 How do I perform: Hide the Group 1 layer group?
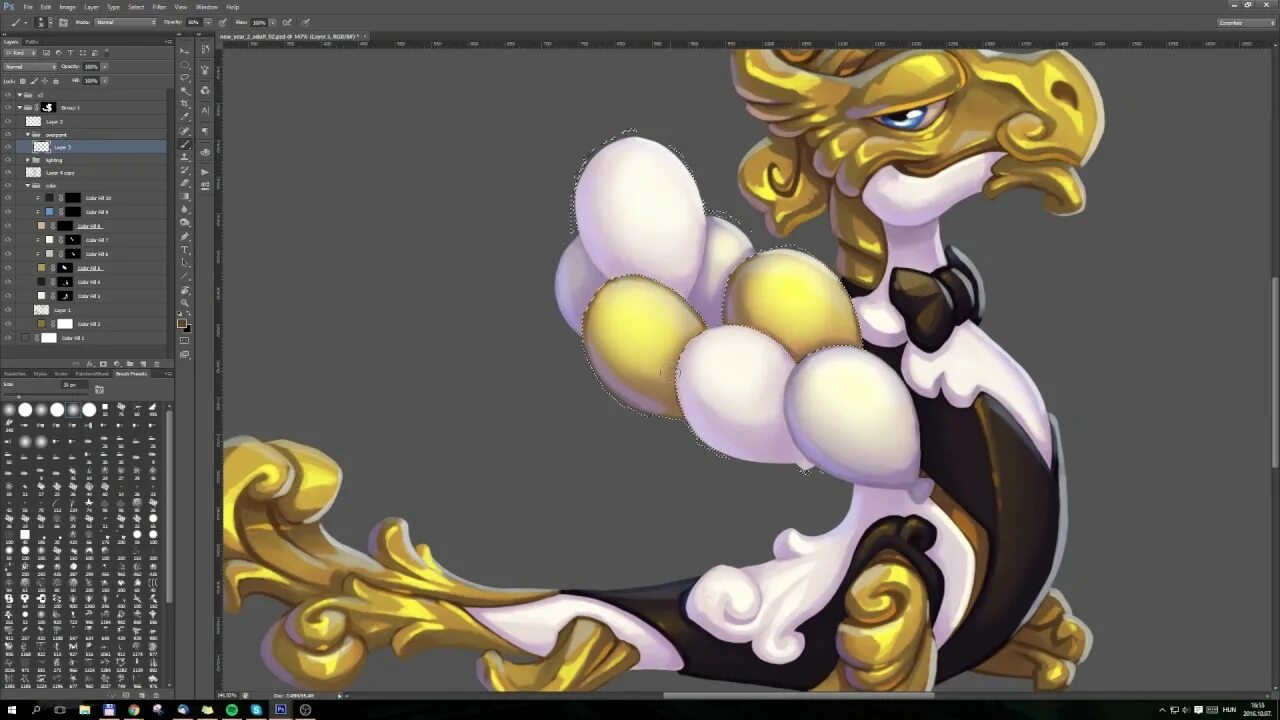[8, 107]
